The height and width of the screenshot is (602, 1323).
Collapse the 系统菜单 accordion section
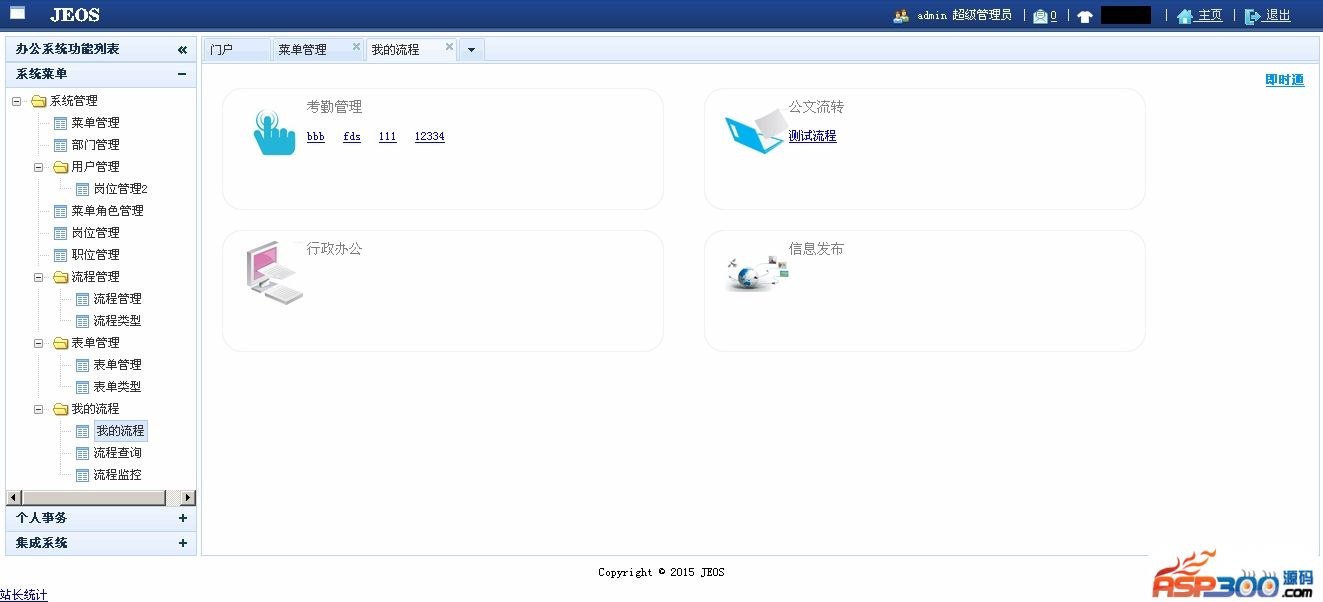tap(182, 74)
